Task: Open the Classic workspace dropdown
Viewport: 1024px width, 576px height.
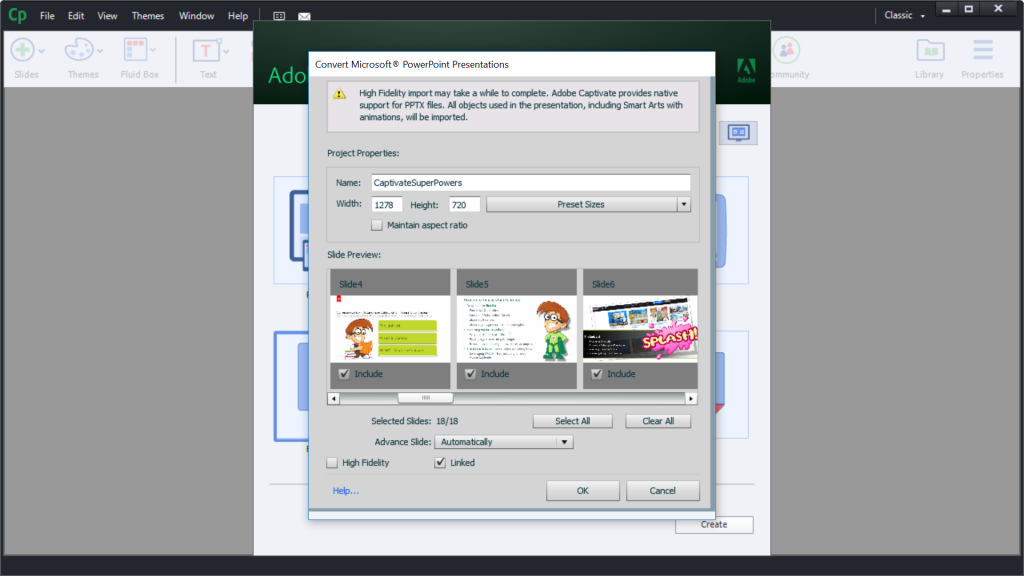Action: pos(901,15)
